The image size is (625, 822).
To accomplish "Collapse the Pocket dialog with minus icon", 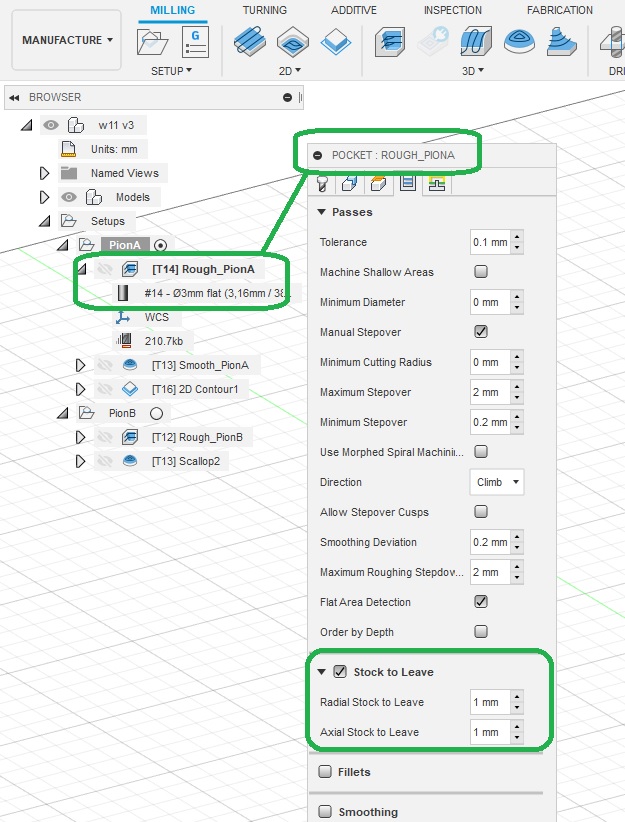I will [317, 156].
